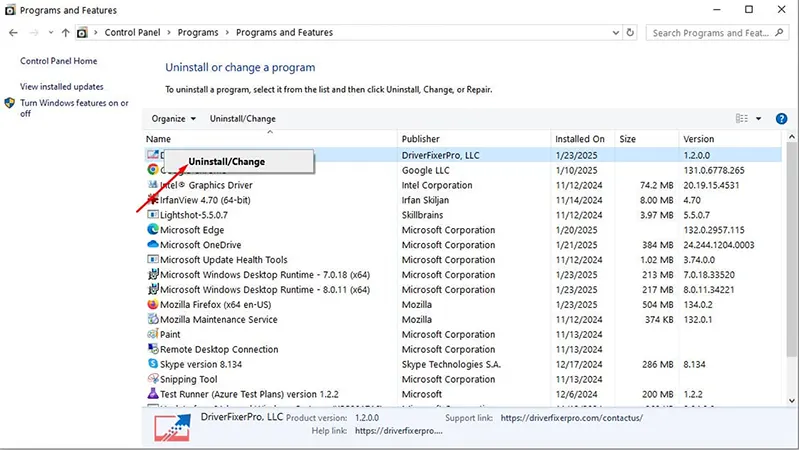Click the scrollbar up arrow
The image size is (799, 450).
[x=791, y=137]
